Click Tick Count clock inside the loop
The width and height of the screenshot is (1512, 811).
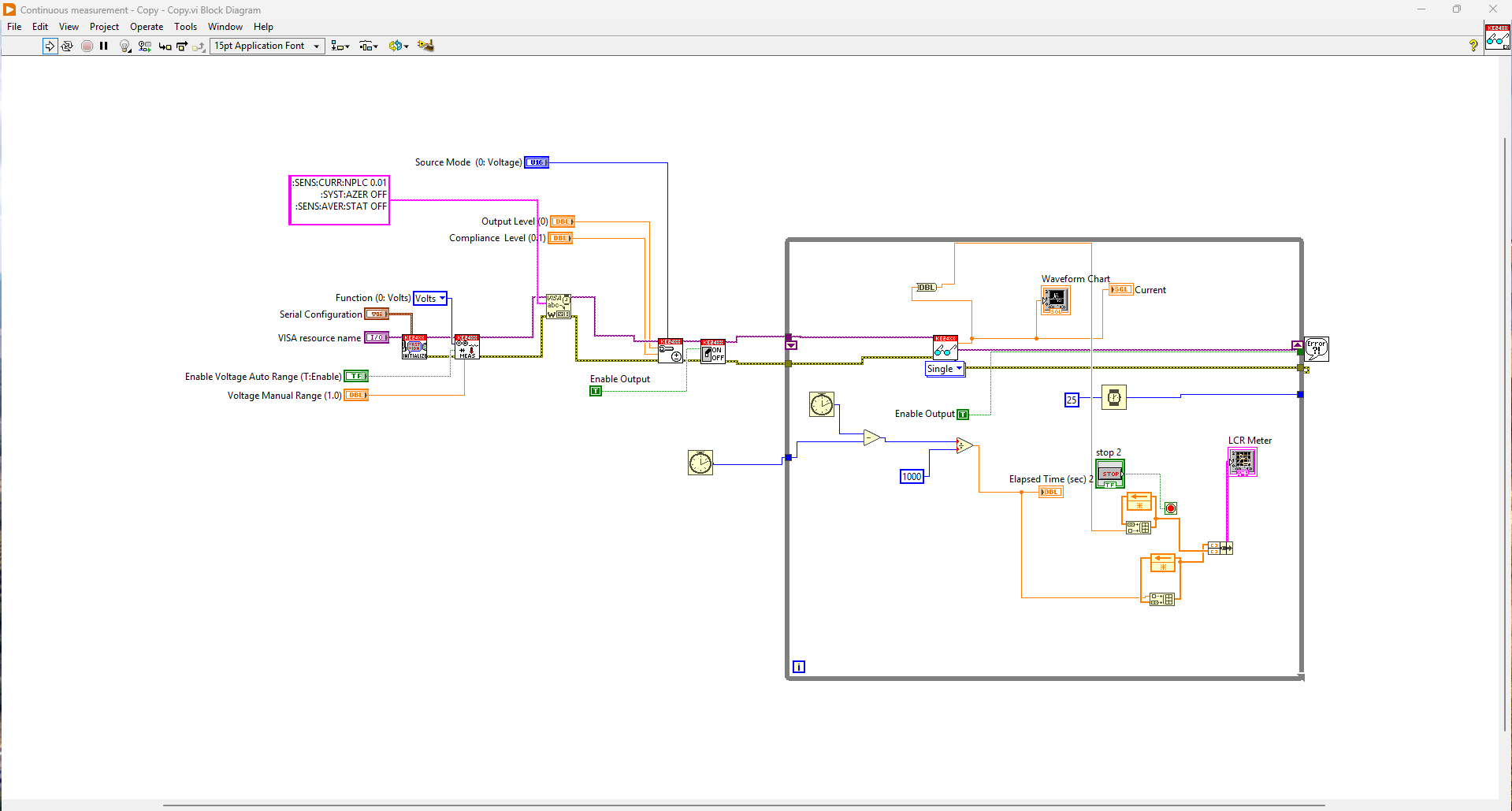[x=822, y=404]
